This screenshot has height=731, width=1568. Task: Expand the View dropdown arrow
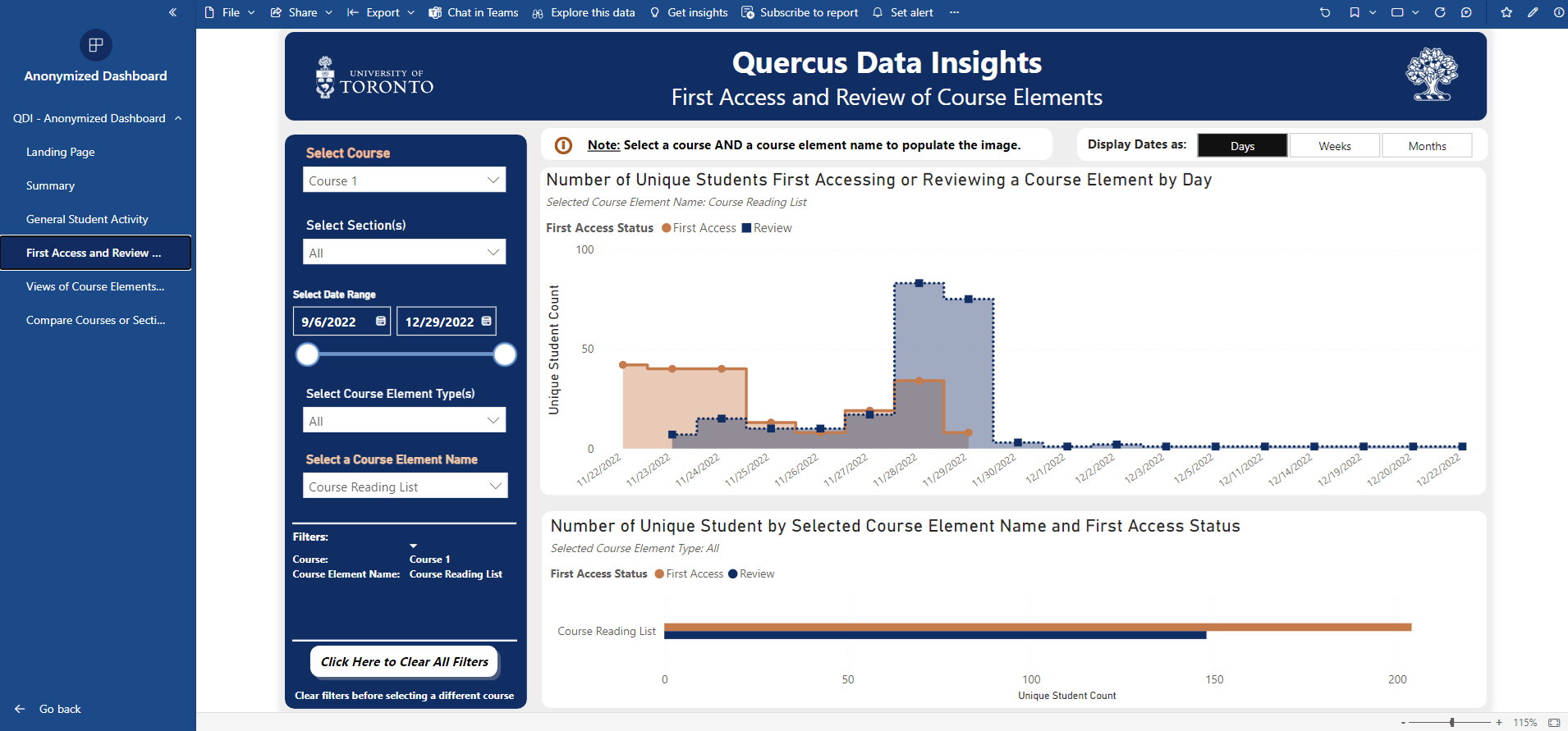pyautogui.click(x=1415, y=12)
